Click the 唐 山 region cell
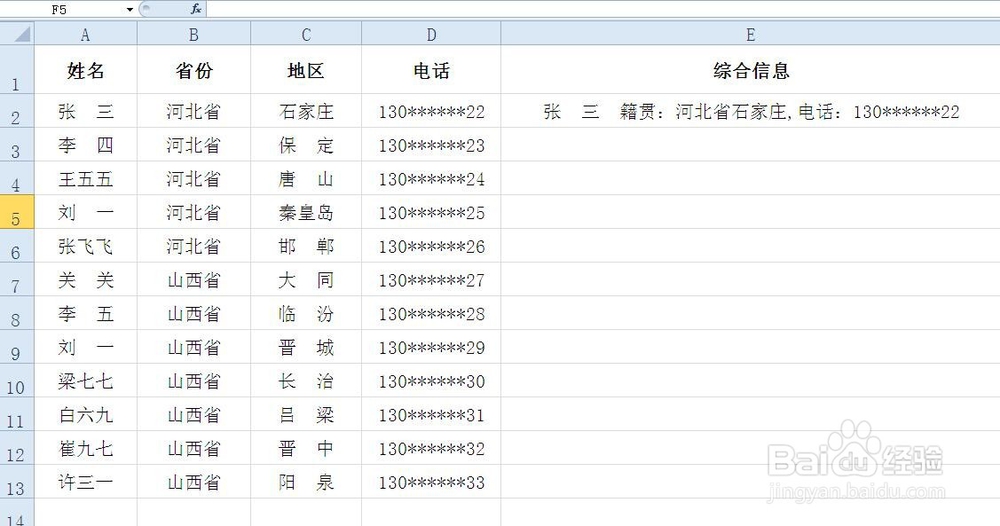 [x=306, y=179]
